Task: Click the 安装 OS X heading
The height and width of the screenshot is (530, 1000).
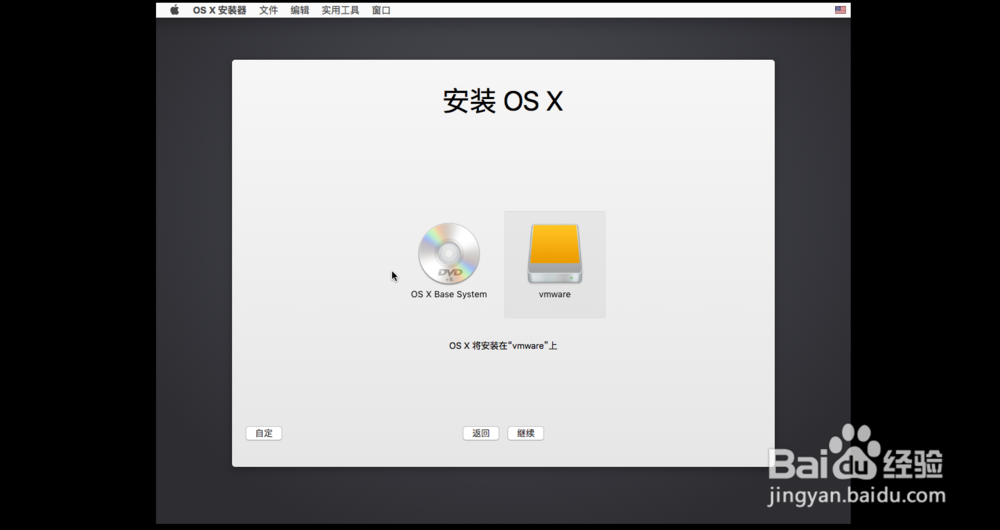Action: click(503, 101)
